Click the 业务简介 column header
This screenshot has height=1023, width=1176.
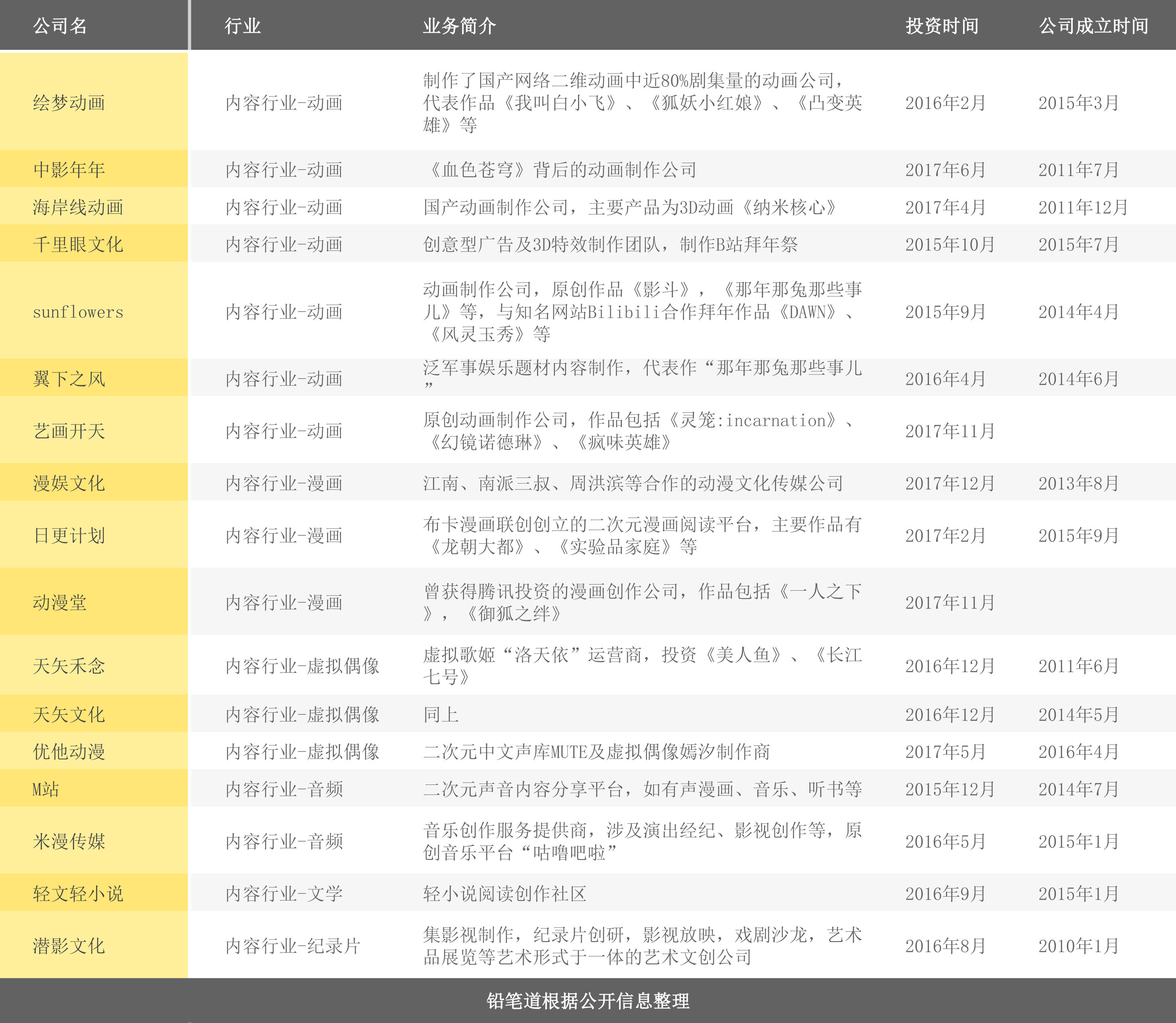[459, 26]
